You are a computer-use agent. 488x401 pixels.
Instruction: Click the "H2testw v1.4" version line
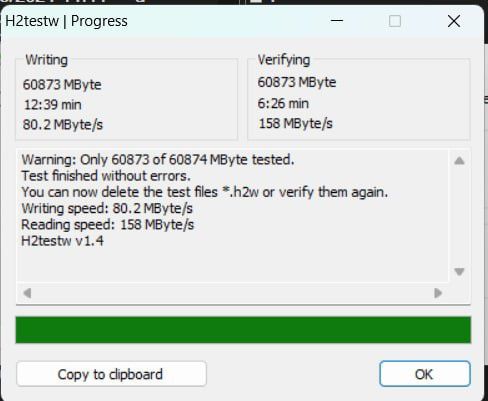click(x=62, y=241)
